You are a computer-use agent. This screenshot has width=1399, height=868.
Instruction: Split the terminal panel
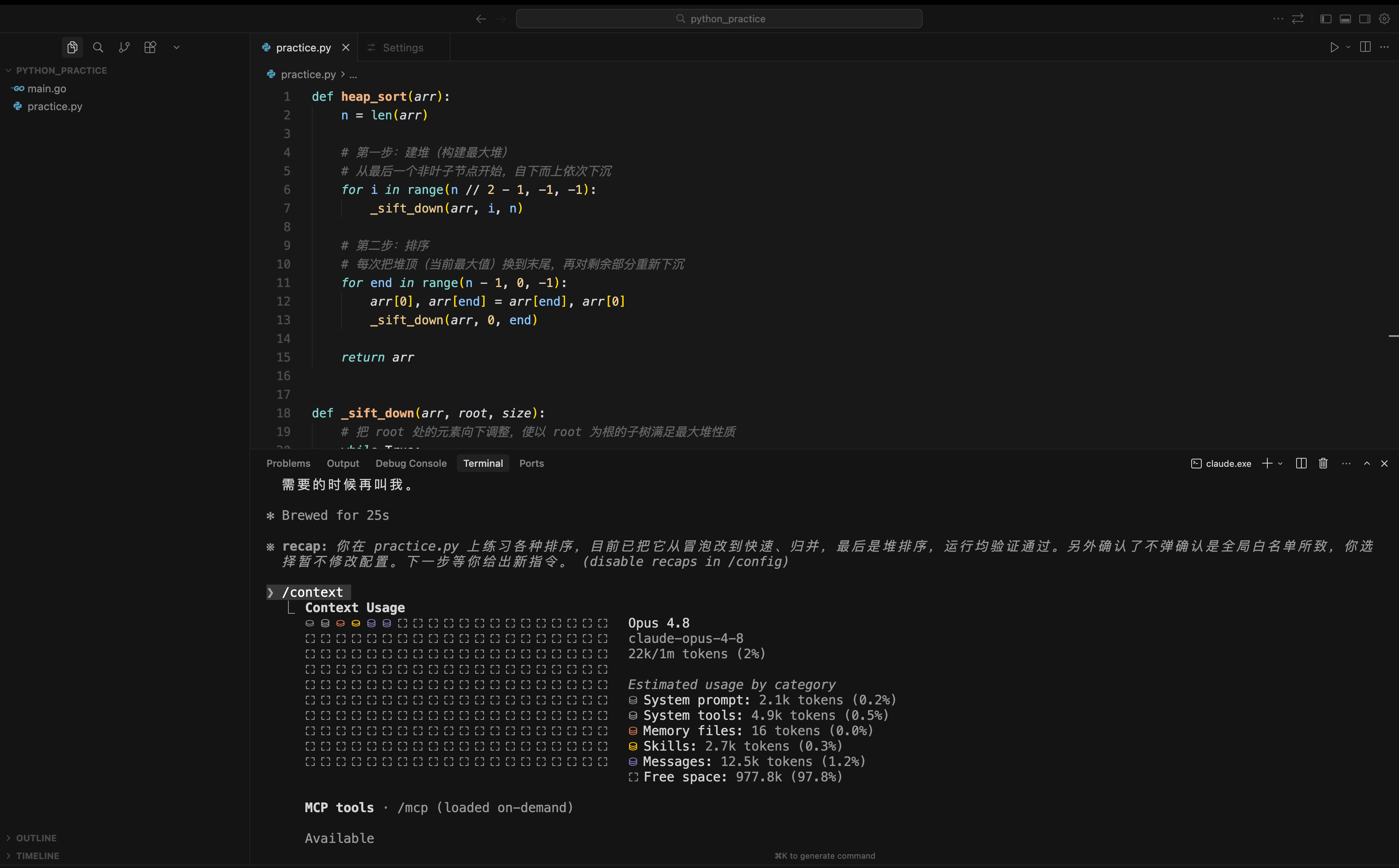click(x=1301, y=463)
